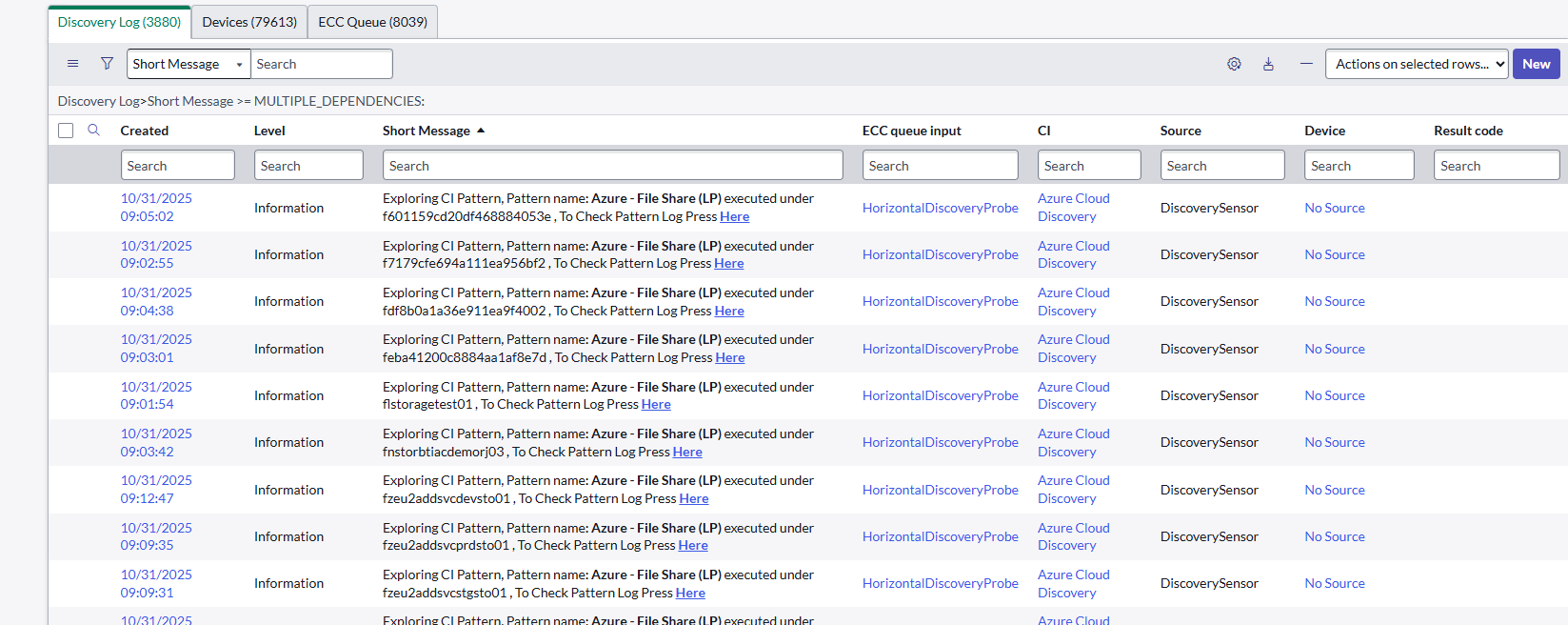Click the Result code column search box

tap(1496, 166)
